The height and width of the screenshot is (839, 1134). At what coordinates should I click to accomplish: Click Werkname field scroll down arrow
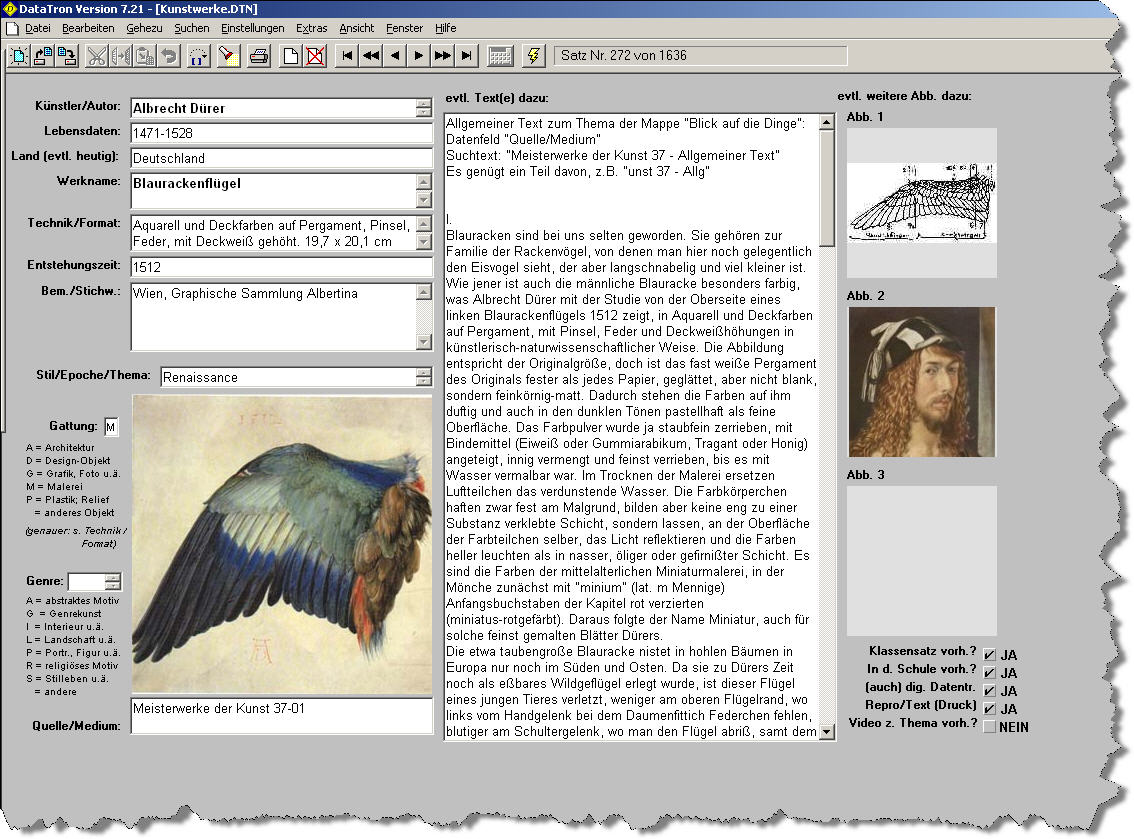[x=424, y=200]
